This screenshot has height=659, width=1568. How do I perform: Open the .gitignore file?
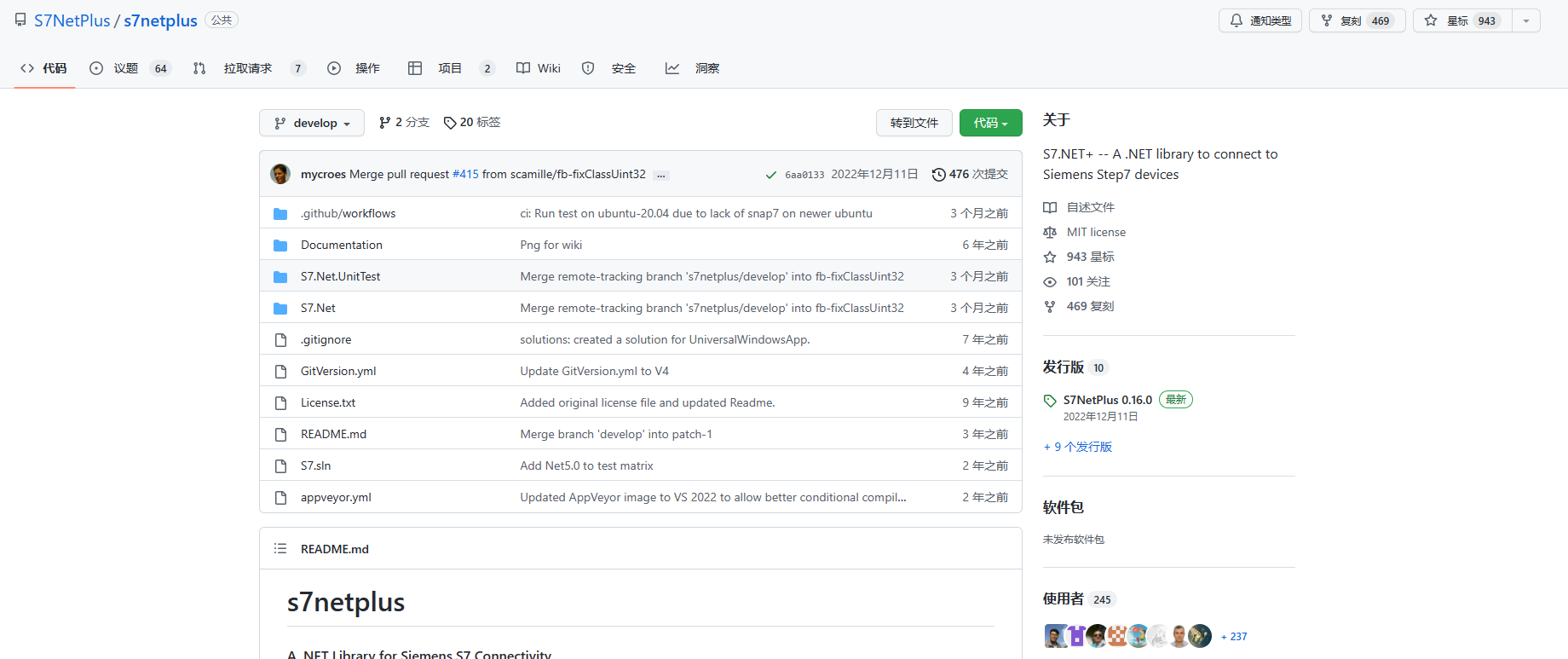point(326,339)
